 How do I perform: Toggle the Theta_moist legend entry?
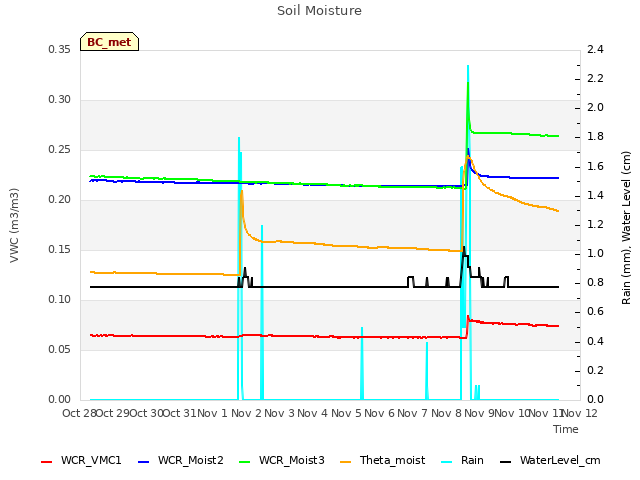[x=382, y=460]
